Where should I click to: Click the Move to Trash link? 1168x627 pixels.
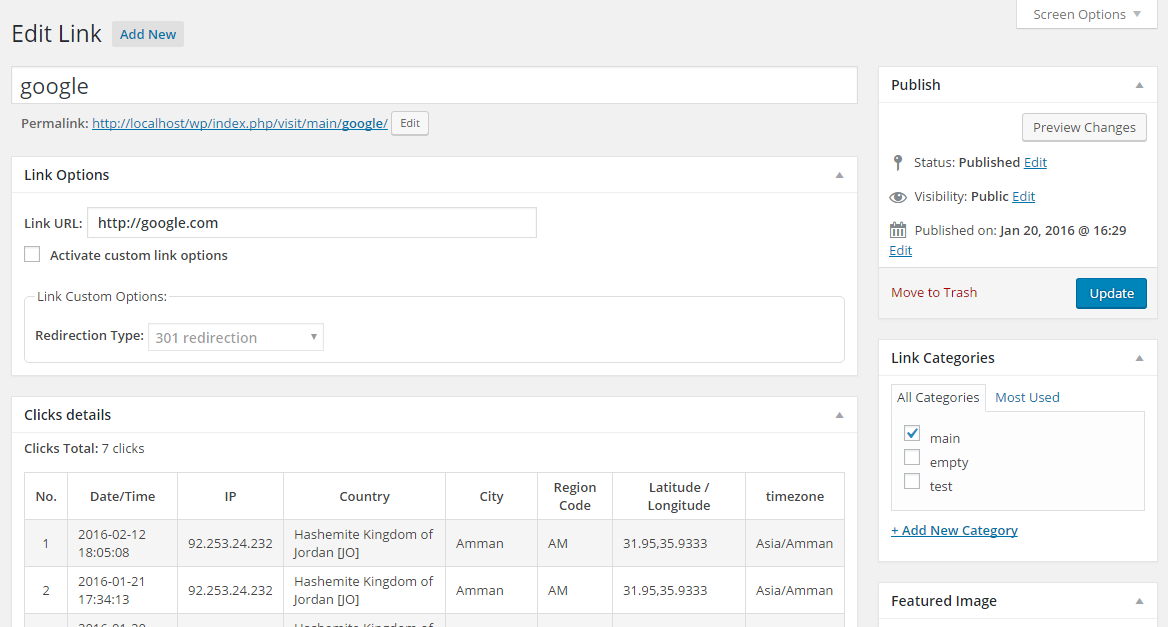point(934,293)
